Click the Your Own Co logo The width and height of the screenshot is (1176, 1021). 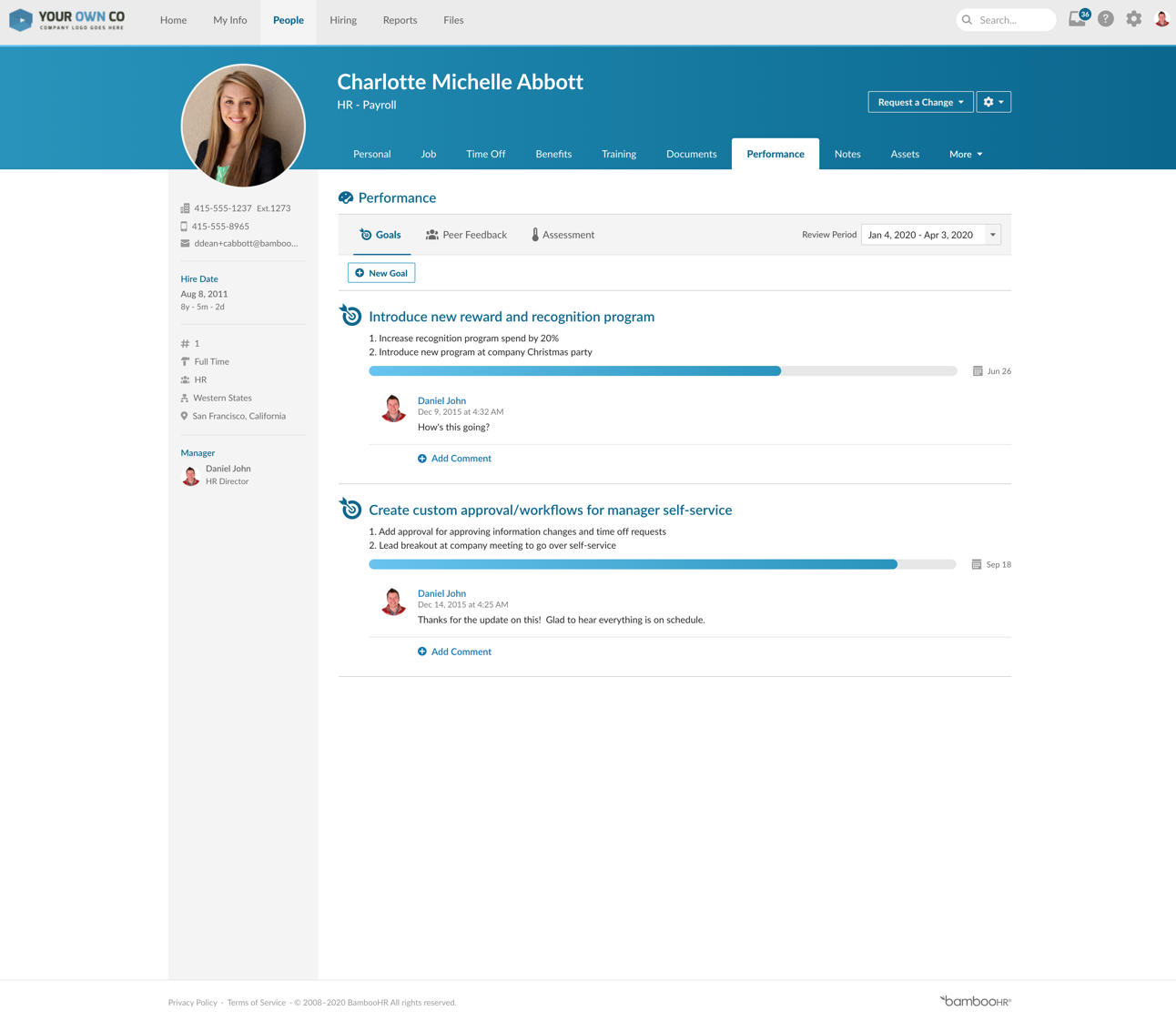click(x=67, y=20)
